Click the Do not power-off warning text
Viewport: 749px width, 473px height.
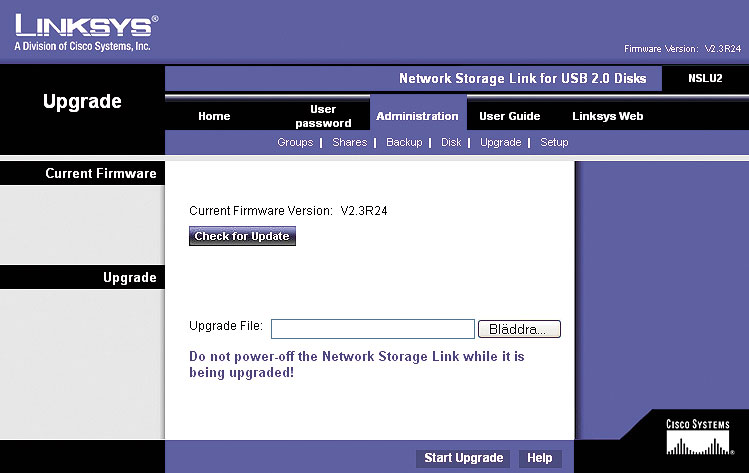coord(356,364)
